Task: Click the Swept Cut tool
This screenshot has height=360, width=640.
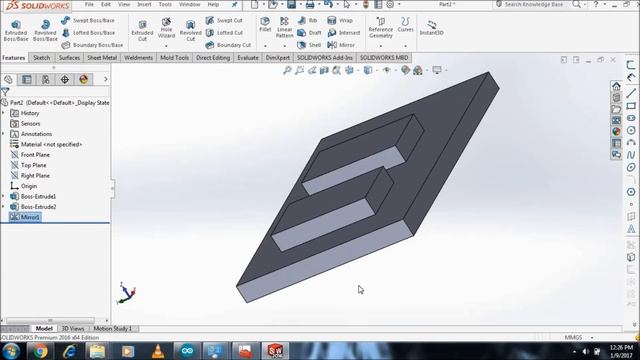Action: (224, 20)
